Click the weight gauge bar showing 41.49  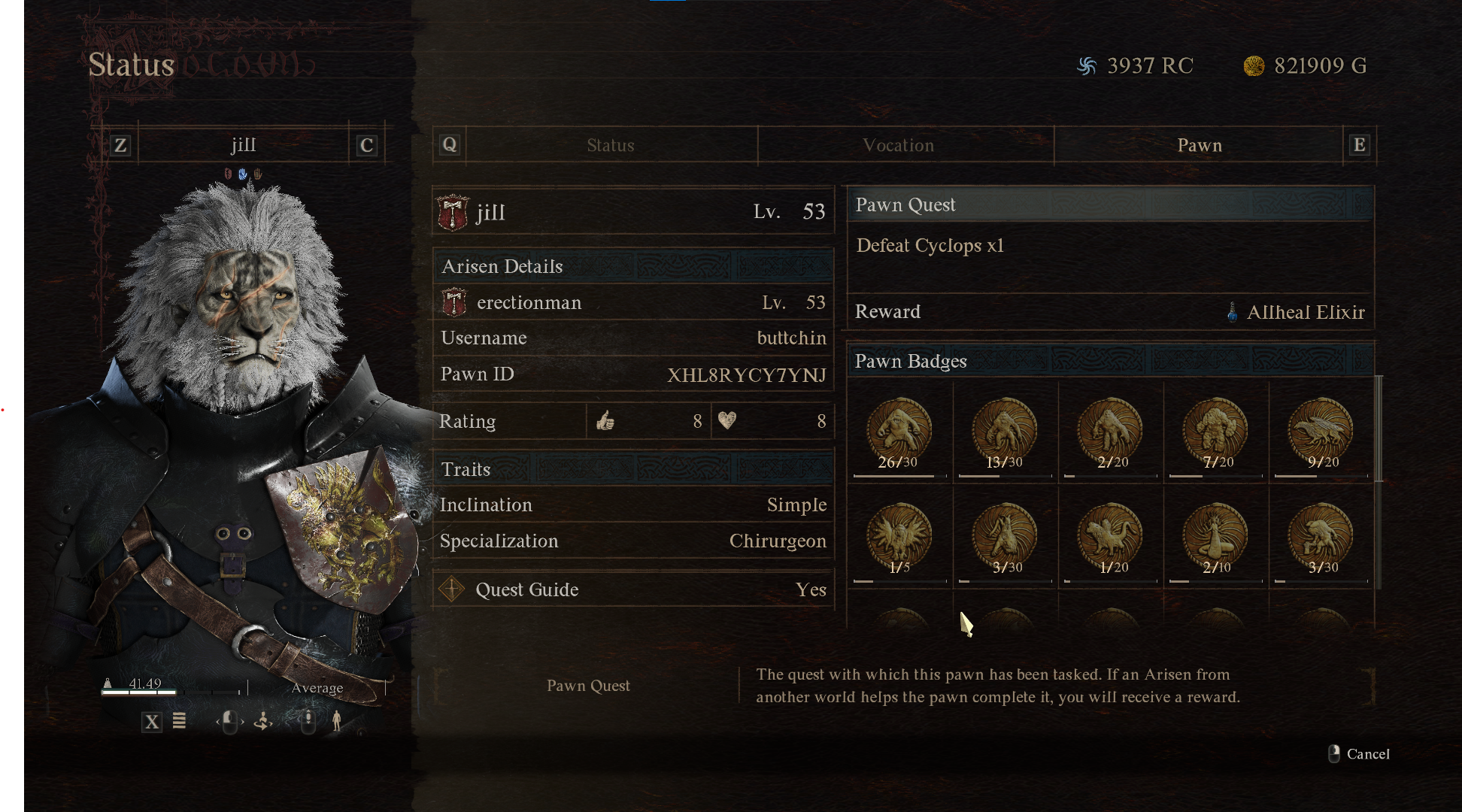(174, 692)
